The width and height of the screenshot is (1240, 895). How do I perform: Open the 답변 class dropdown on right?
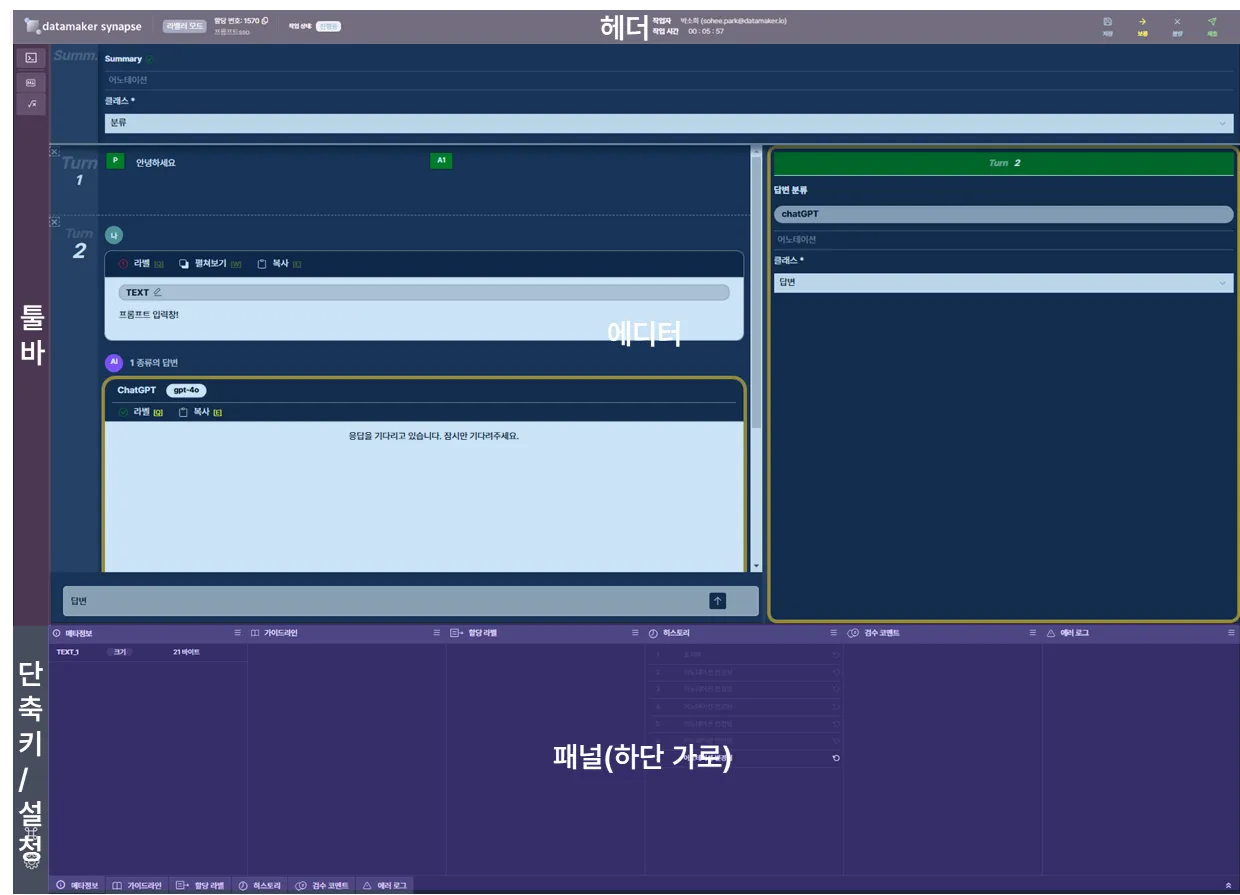click(x=1003, y=283)
